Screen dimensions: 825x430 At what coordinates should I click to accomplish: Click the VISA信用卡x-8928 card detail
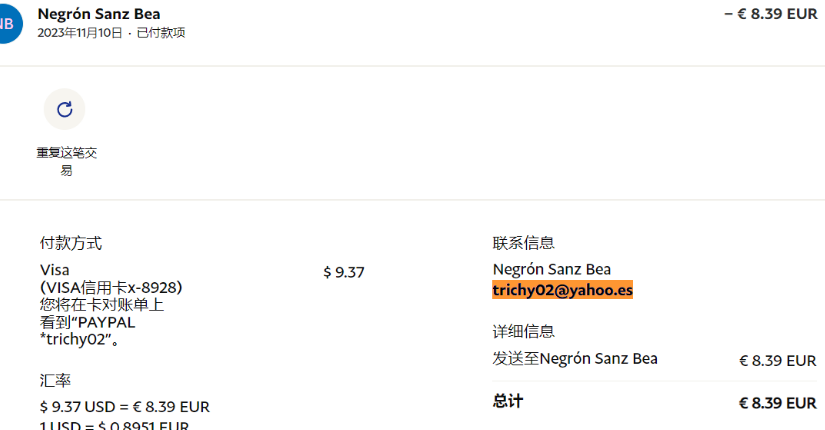pos(111,288)
